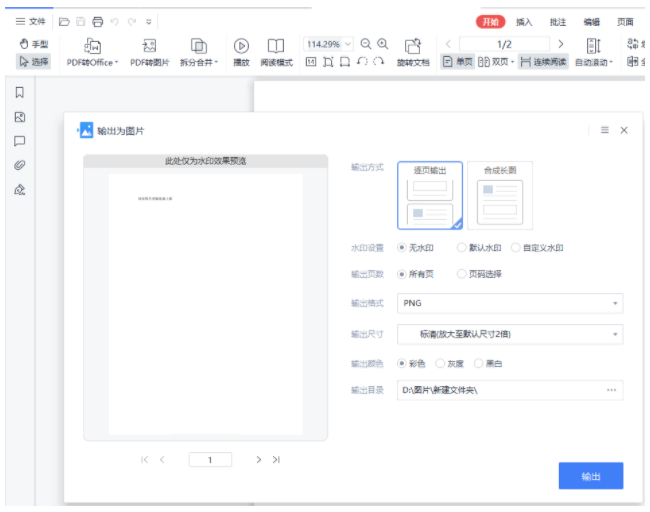The height and width of the screenshot is (512, 650).
Task: Open the 插入 ribbon tab
Action: pyautogui.click(x=524, y=21)
